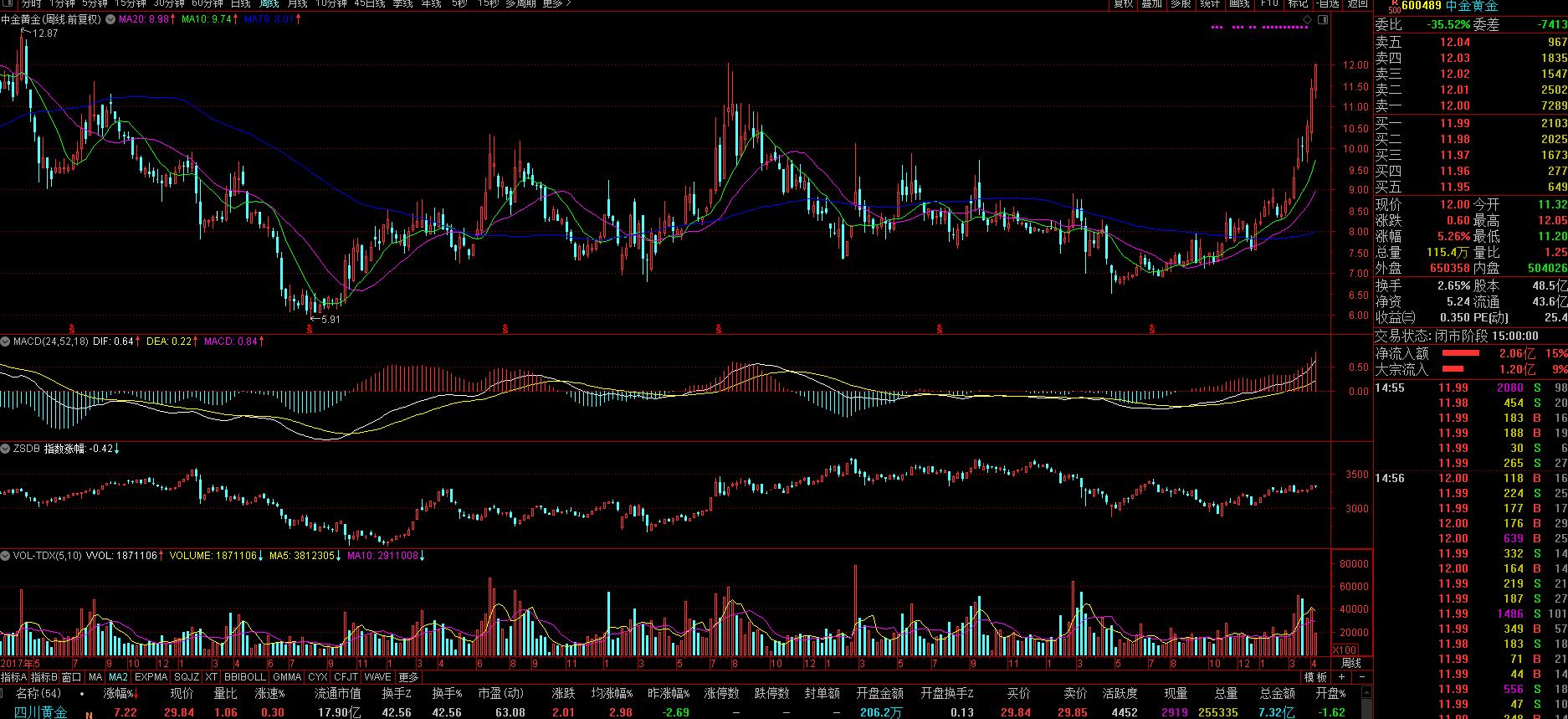Image resolution: width=1568 pixels, height=719 pixels.
Task: Switch to 日线 daily chart period
Action: coord(240,4)
